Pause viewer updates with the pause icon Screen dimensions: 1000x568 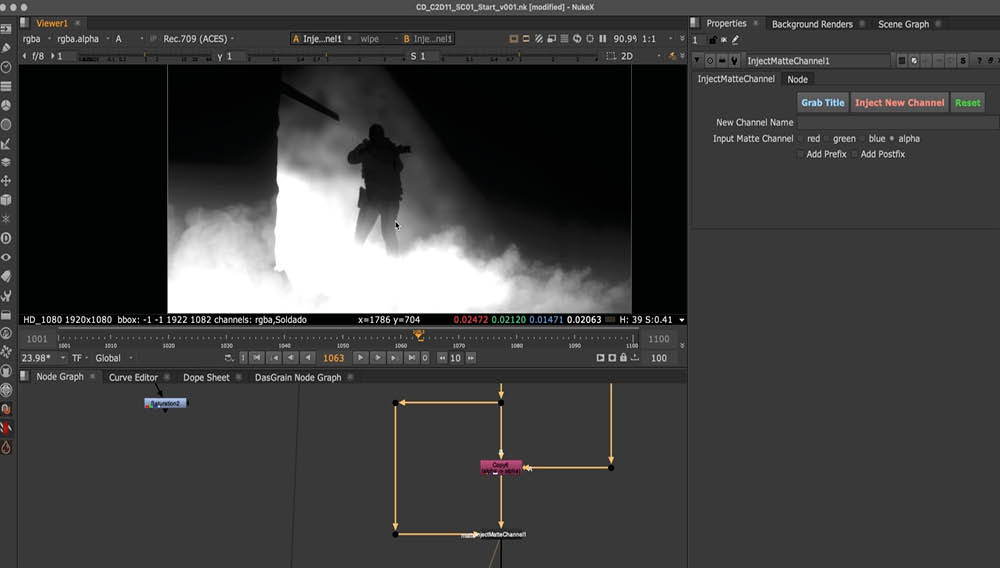coord(603,39)
